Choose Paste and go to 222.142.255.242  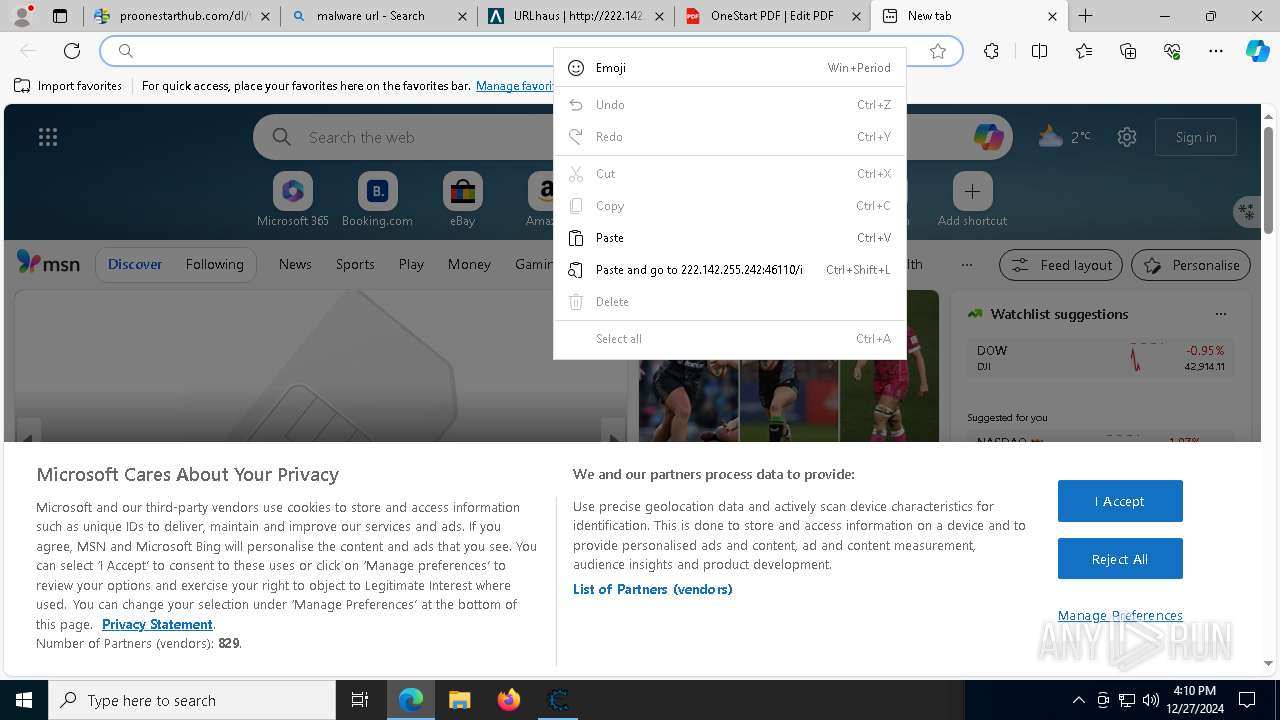(730, 270)
